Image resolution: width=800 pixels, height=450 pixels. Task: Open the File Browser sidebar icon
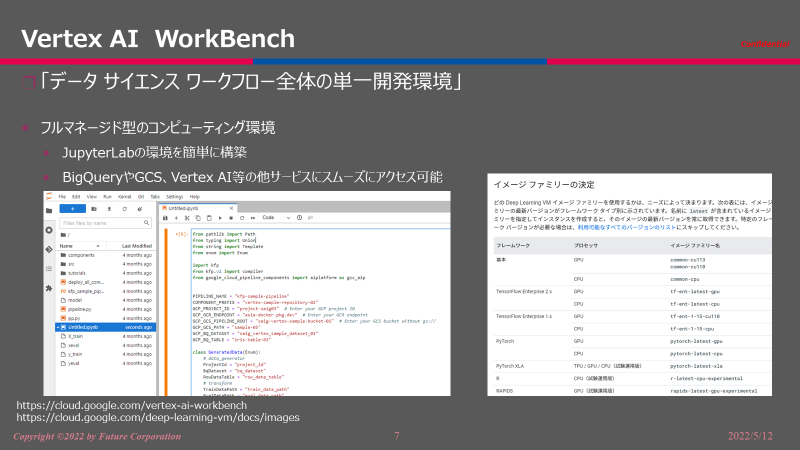[x=49, y=210]
